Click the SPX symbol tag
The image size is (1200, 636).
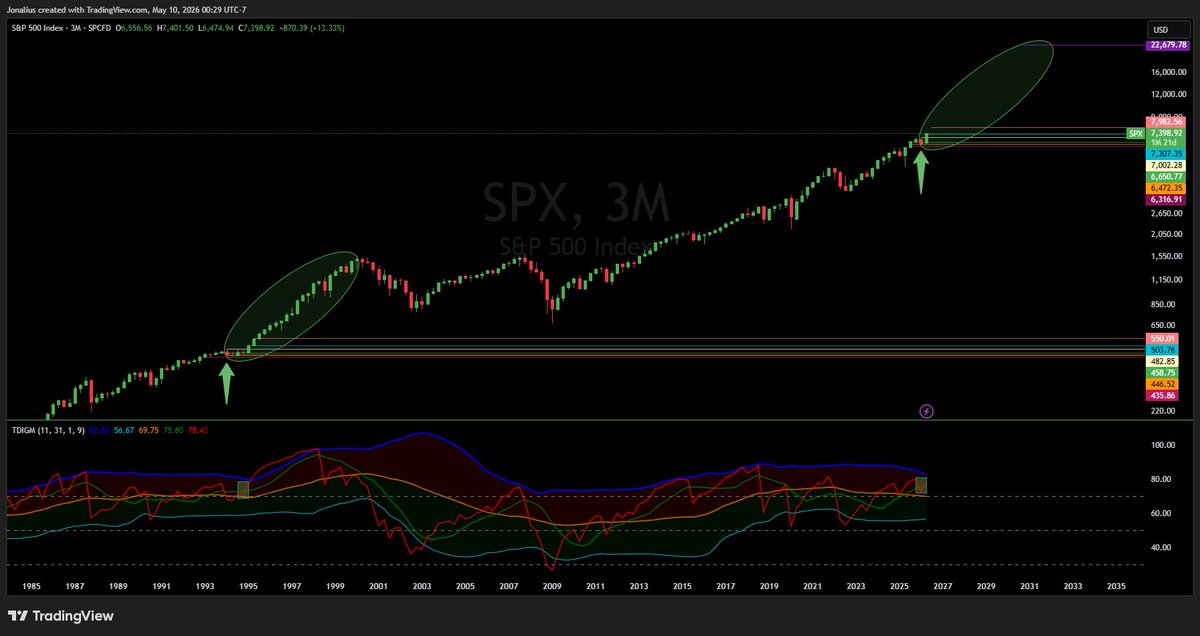point(1135,133)
